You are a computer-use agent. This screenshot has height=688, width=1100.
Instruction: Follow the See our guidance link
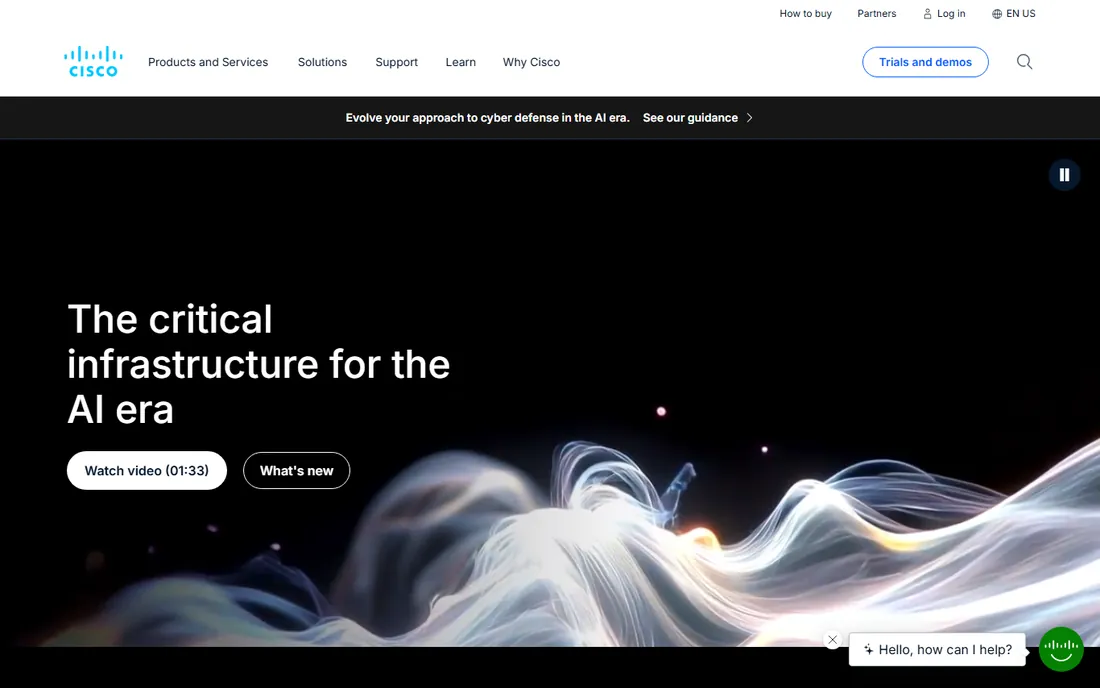point(690,118)
